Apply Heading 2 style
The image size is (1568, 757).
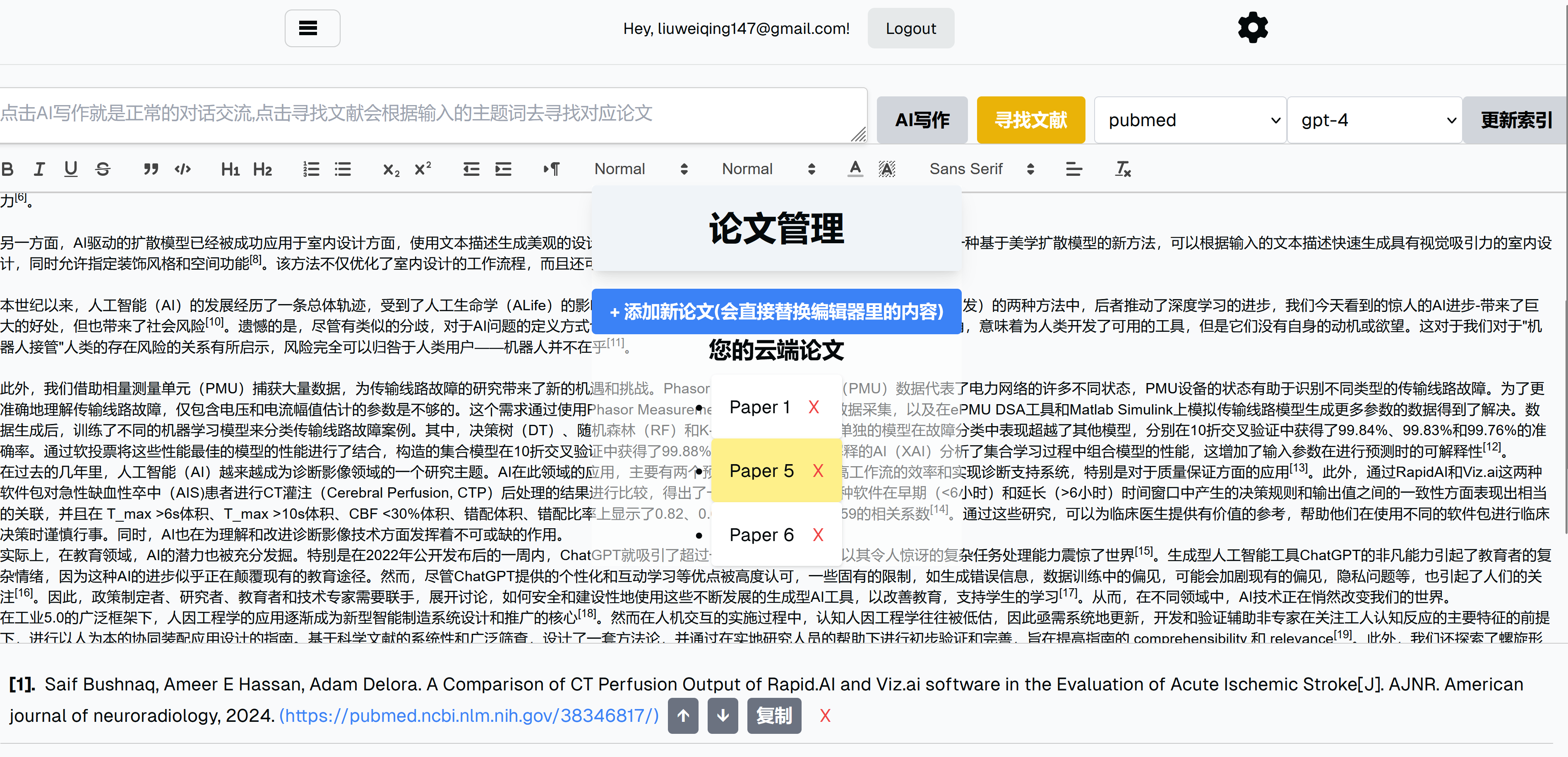[x=262, y=169]
